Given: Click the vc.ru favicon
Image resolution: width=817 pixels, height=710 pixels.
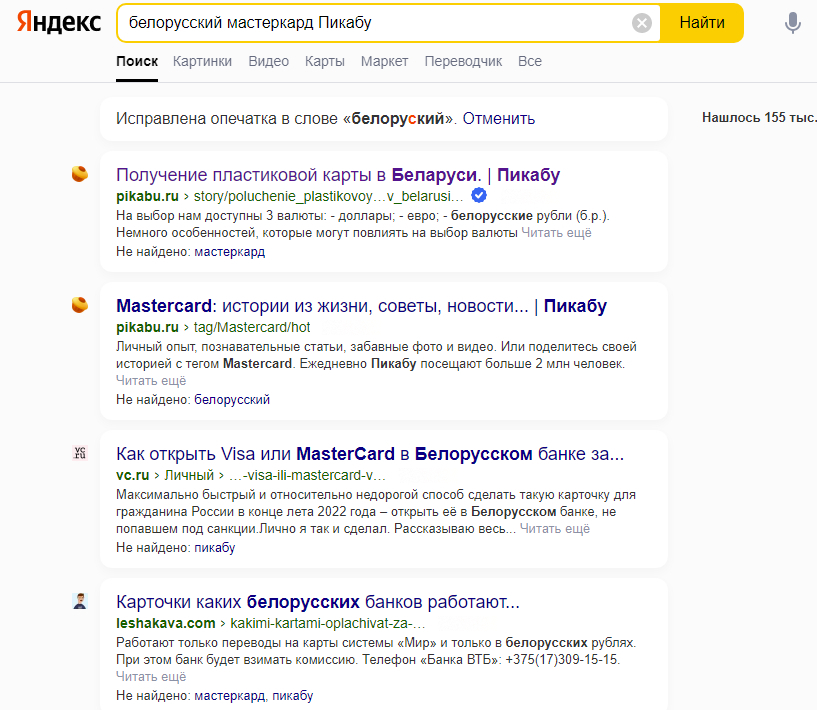Looking at the screenshot, I should pyautogui.click(x=80, y=453).
